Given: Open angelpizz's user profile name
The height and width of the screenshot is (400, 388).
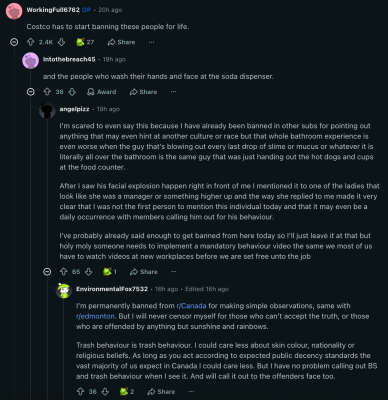Looking at the screenshot, I should pyautogui.click(x=74, y=109).
